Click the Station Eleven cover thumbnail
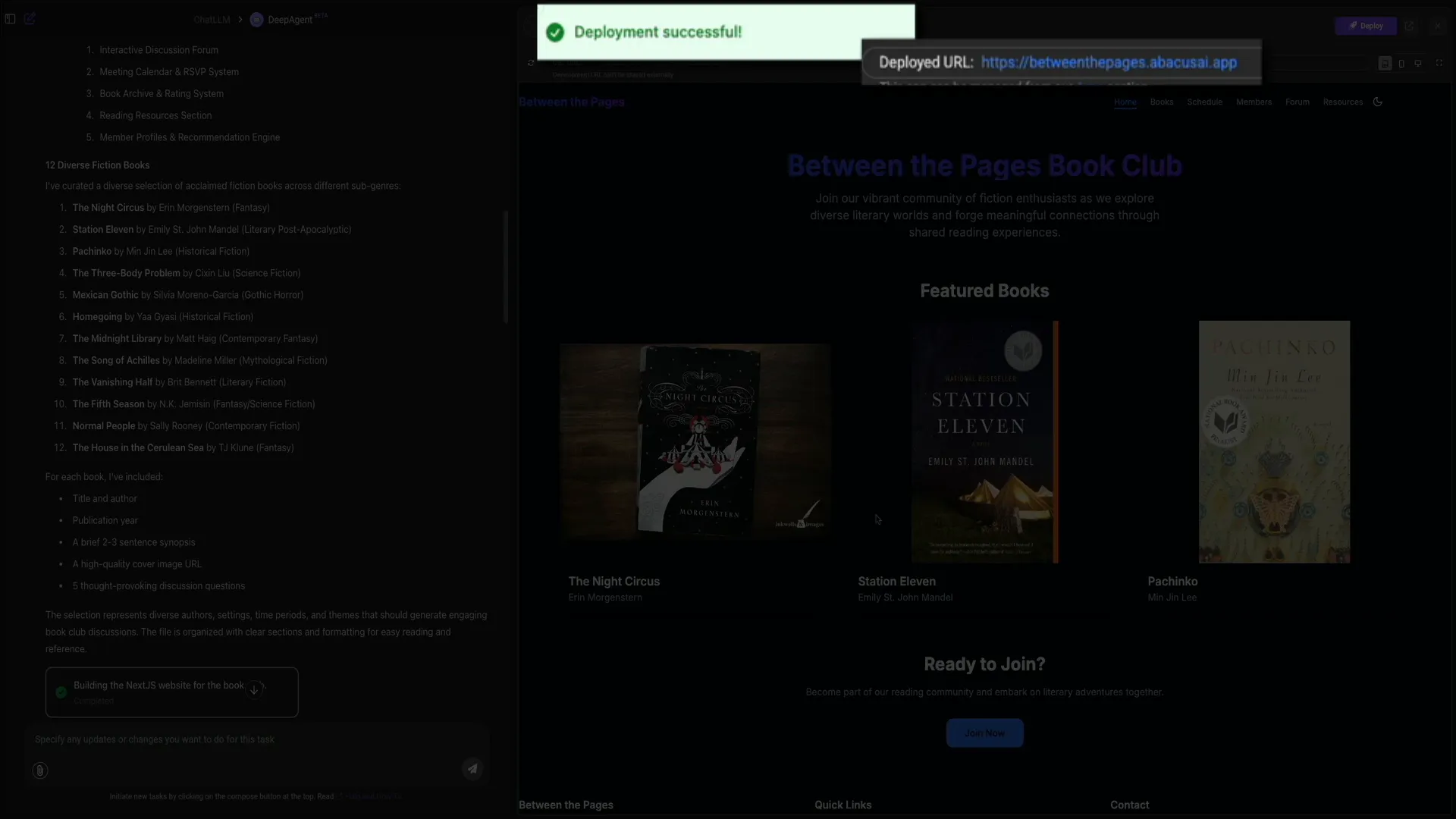 click(984, 441)
